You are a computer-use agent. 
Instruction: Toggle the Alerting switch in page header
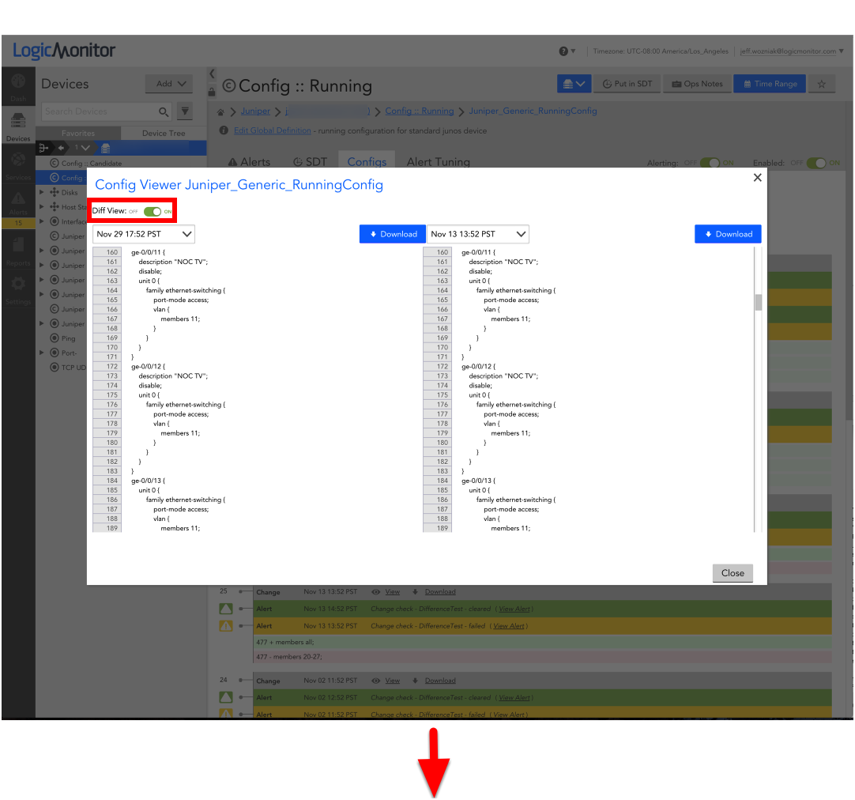pyautogui.click(x=710, y=163)
